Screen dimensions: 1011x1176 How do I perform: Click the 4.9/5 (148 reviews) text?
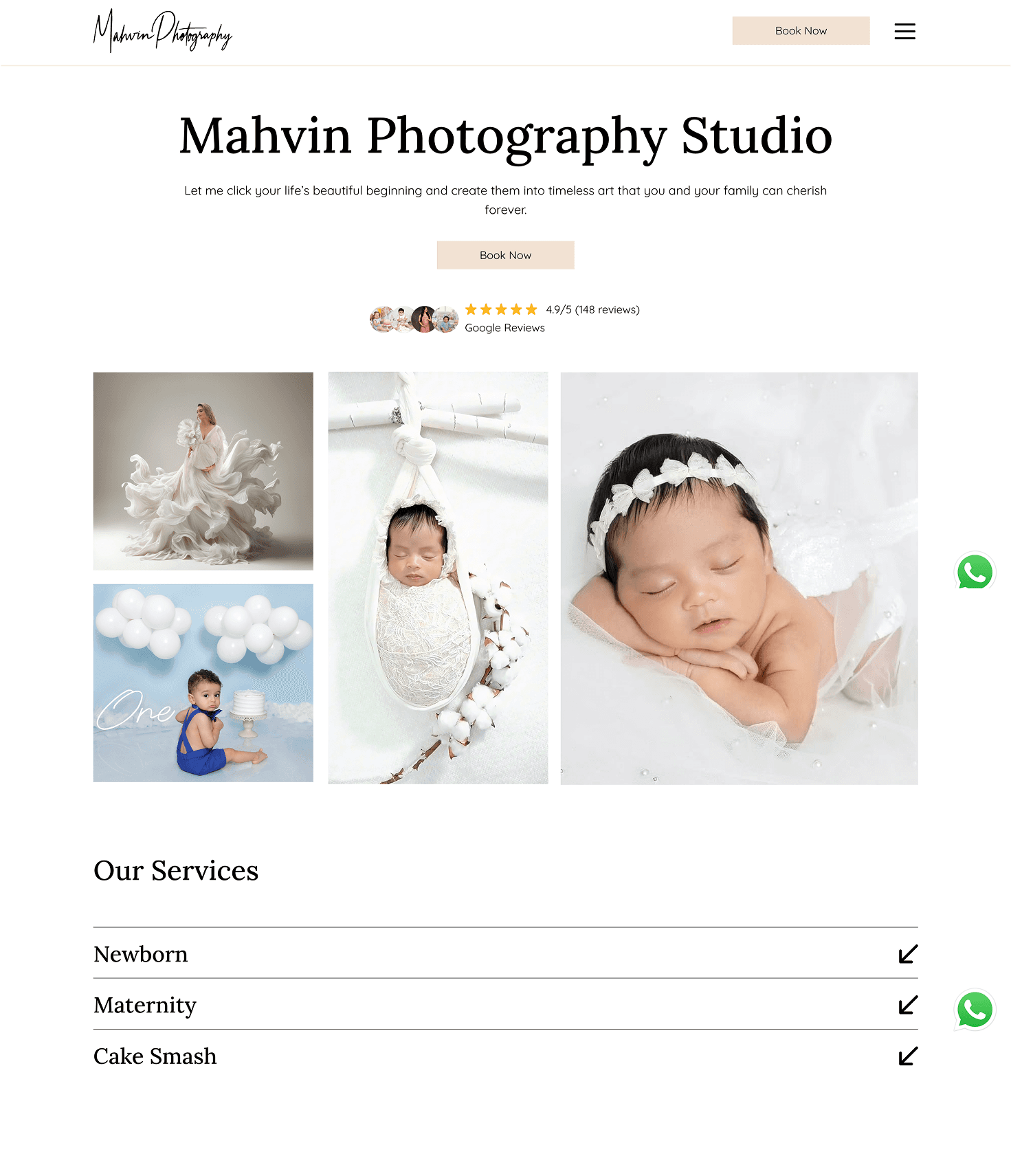(x=592, y=309)
